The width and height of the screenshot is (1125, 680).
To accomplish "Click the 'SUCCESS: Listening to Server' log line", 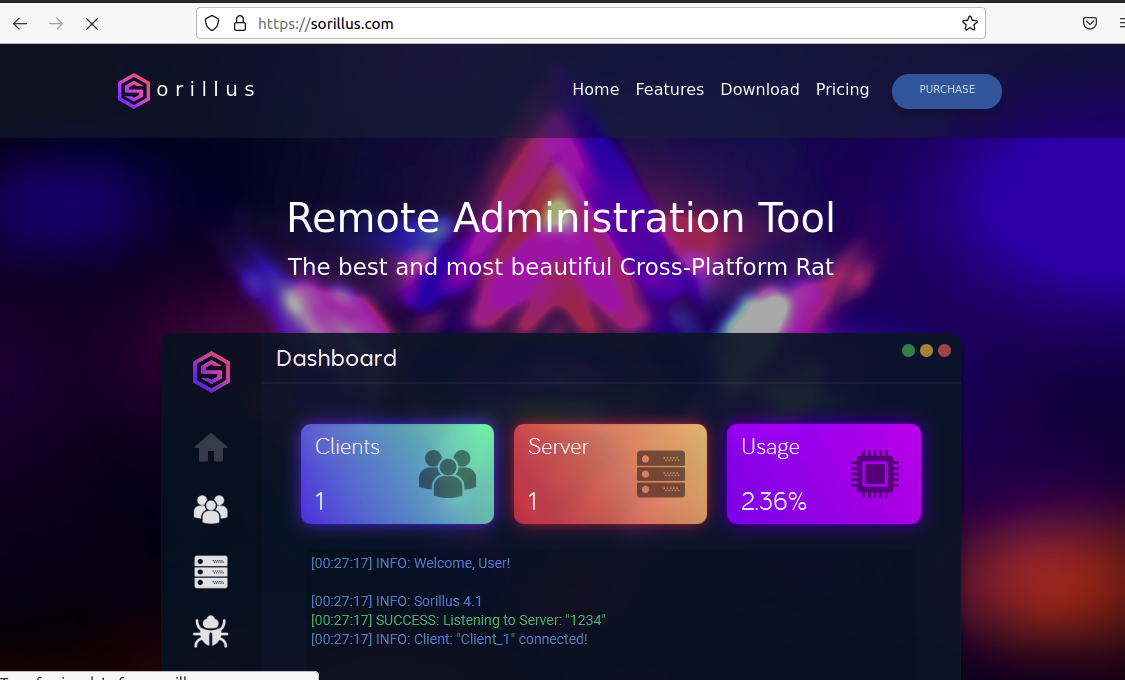I will pos(458,620).
